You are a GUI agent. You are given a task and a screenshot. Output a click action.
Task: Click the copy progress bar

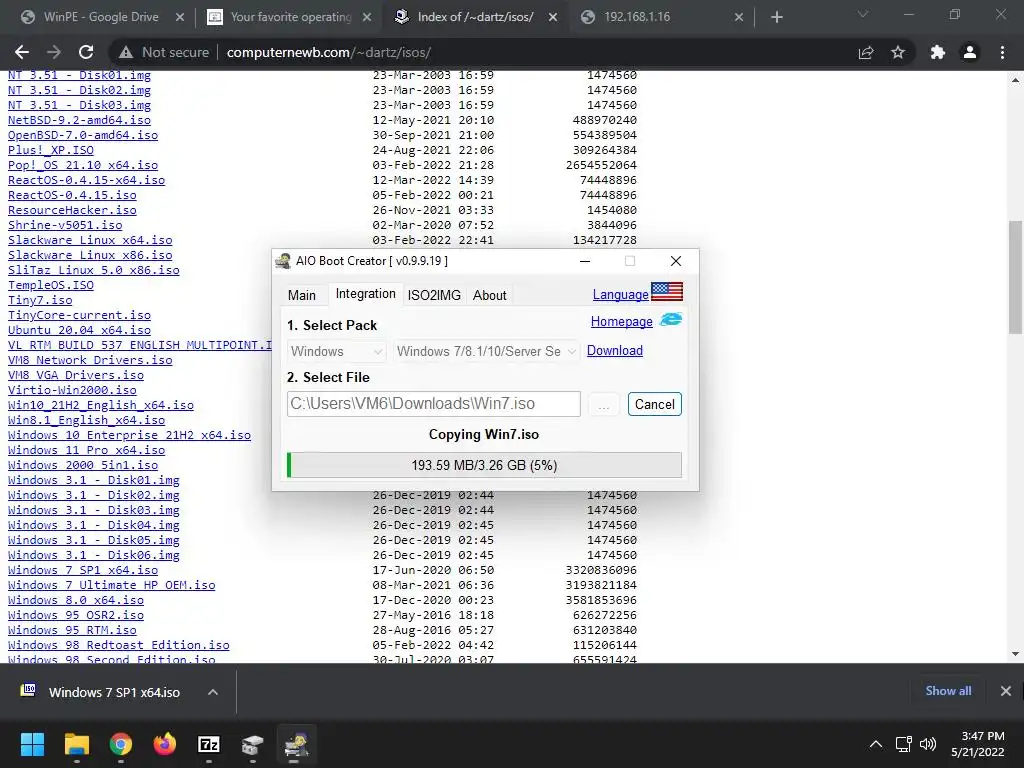click(484, 466)
